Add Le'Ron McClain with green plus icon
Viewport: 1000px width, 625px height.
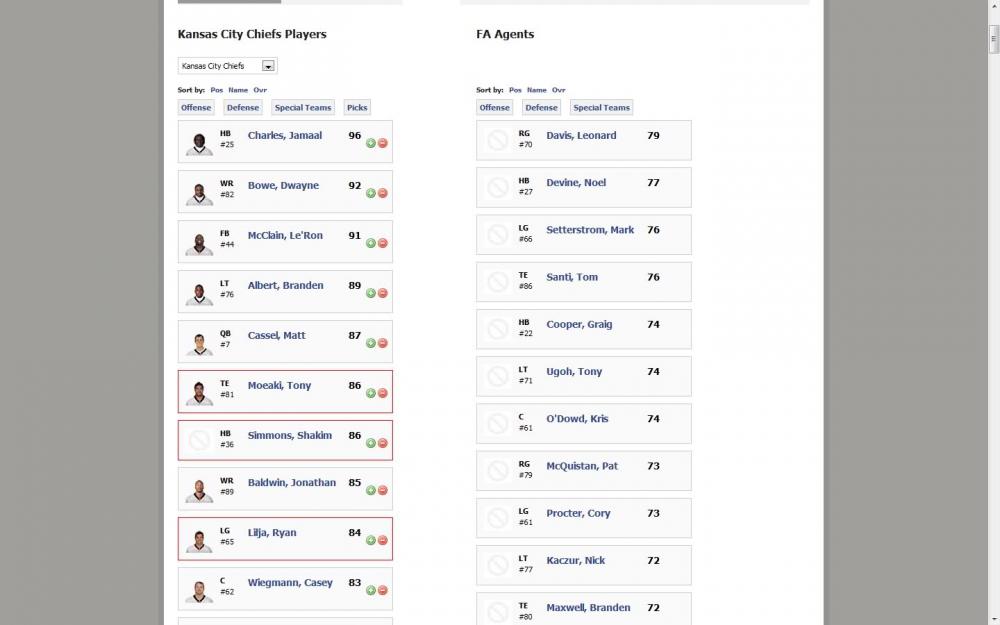point(371,243)
